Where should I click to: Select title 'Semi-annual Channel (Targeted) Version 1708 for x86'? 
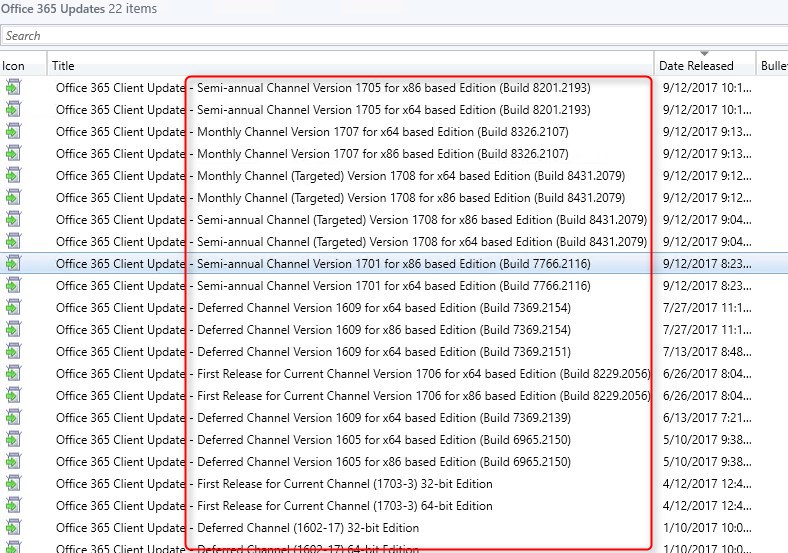tap(351, 220)
